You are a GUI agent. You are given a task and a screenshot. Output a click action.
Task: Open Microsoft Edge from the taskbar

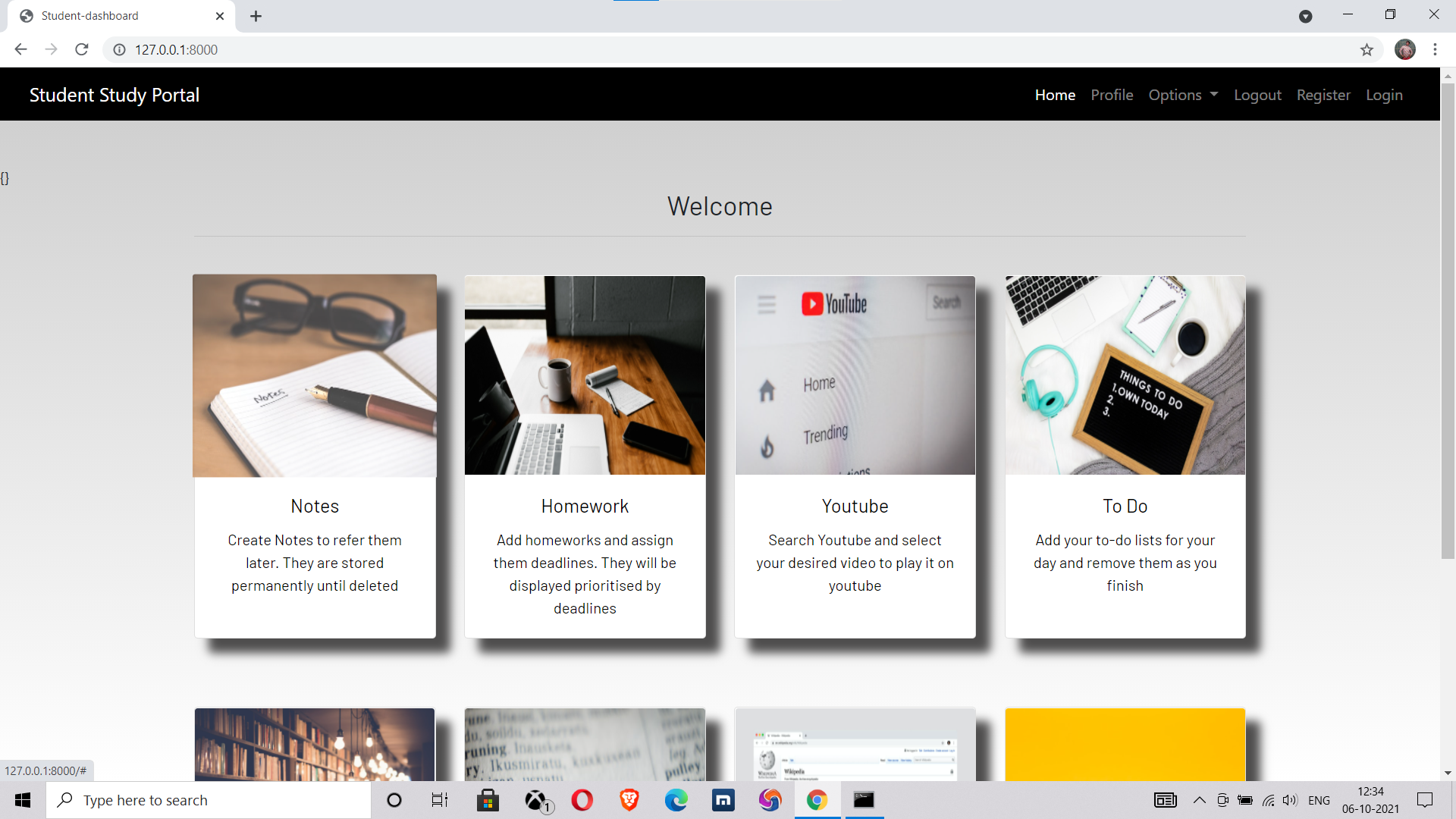pyautogui.click(x=676, y=800)
